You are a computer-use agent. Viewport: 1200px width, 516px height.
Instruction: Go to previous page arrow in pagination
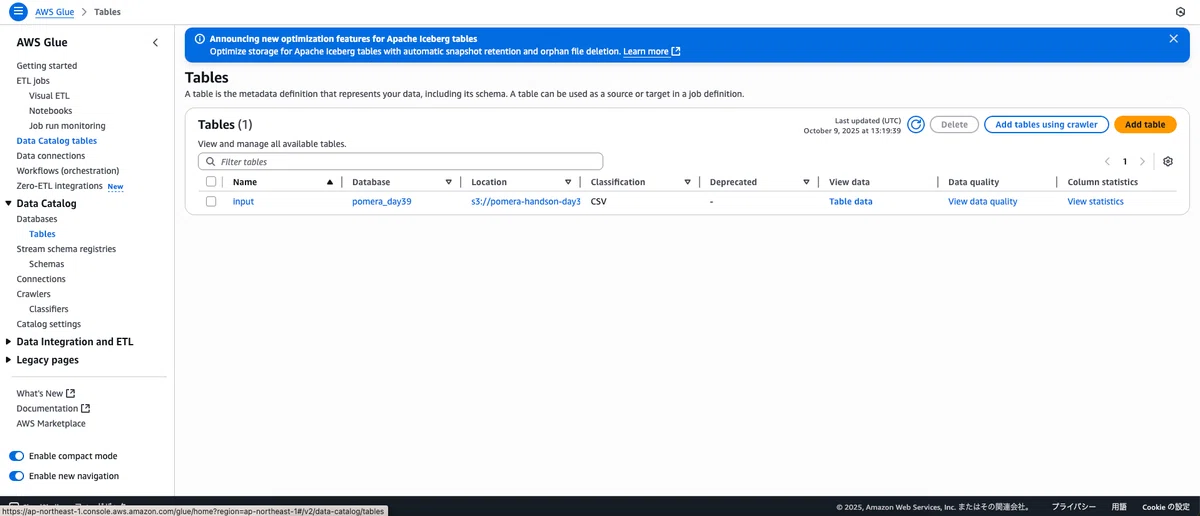click(x=1107, y=161)
